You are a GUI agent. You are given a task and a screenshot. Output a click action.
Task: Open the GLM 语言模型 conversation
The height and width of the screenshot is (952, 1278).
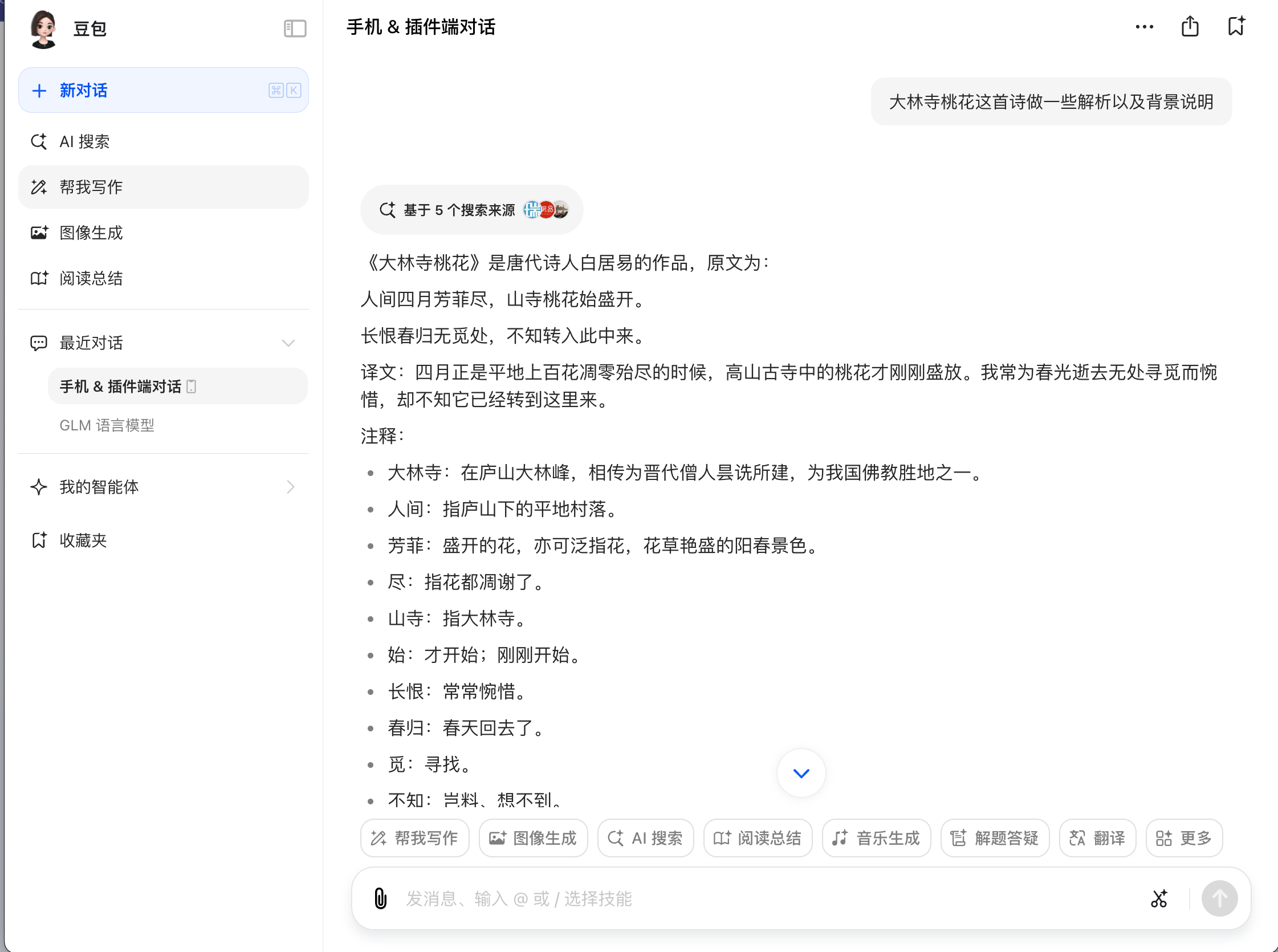click(x=107, y=425)
